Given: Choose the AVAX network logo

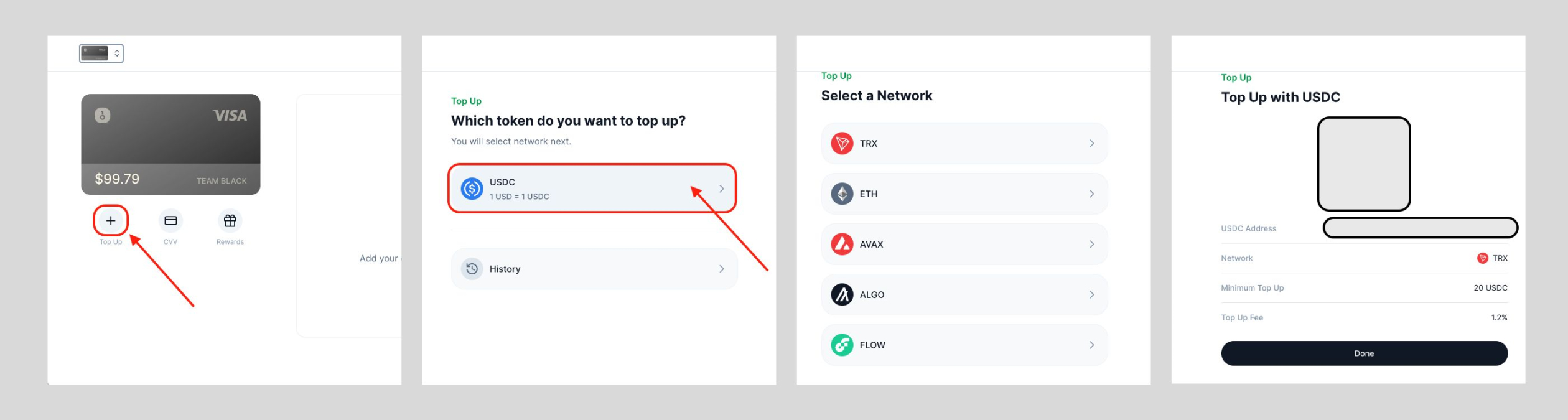Looking at the screenshot, I should (842, 245).
